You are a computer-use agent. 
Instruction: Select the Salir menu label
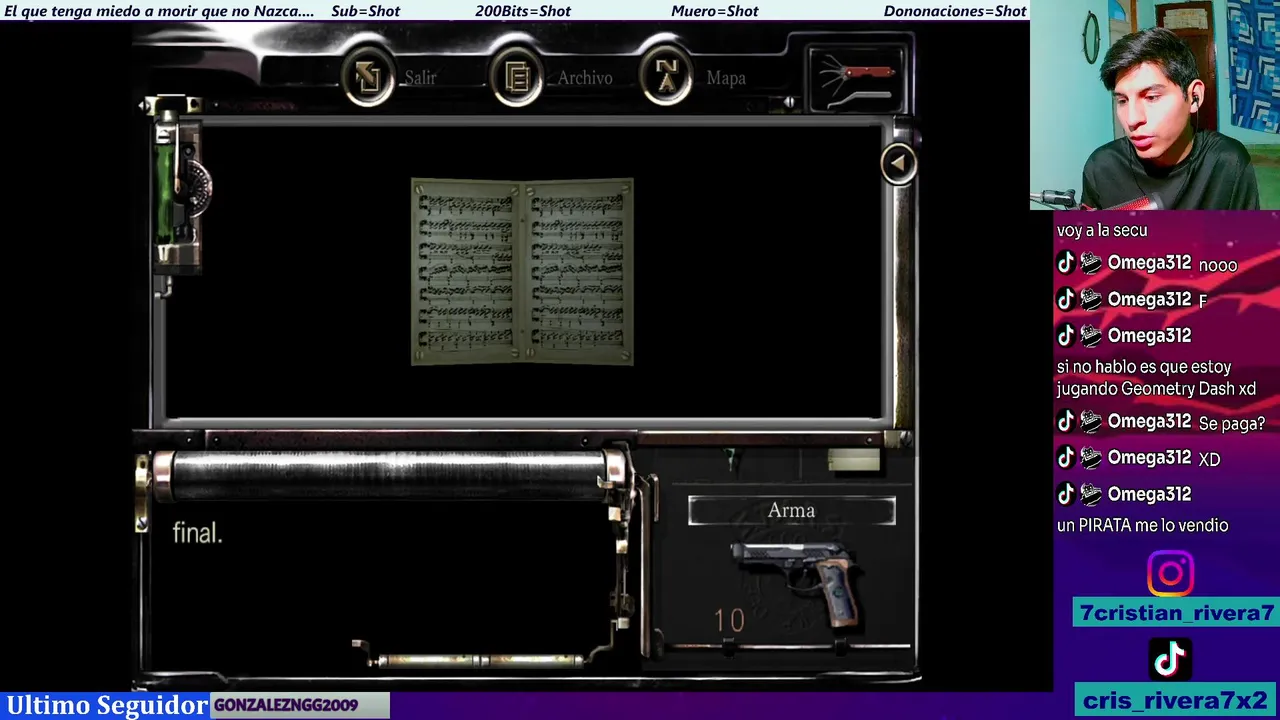coord(420,78)
